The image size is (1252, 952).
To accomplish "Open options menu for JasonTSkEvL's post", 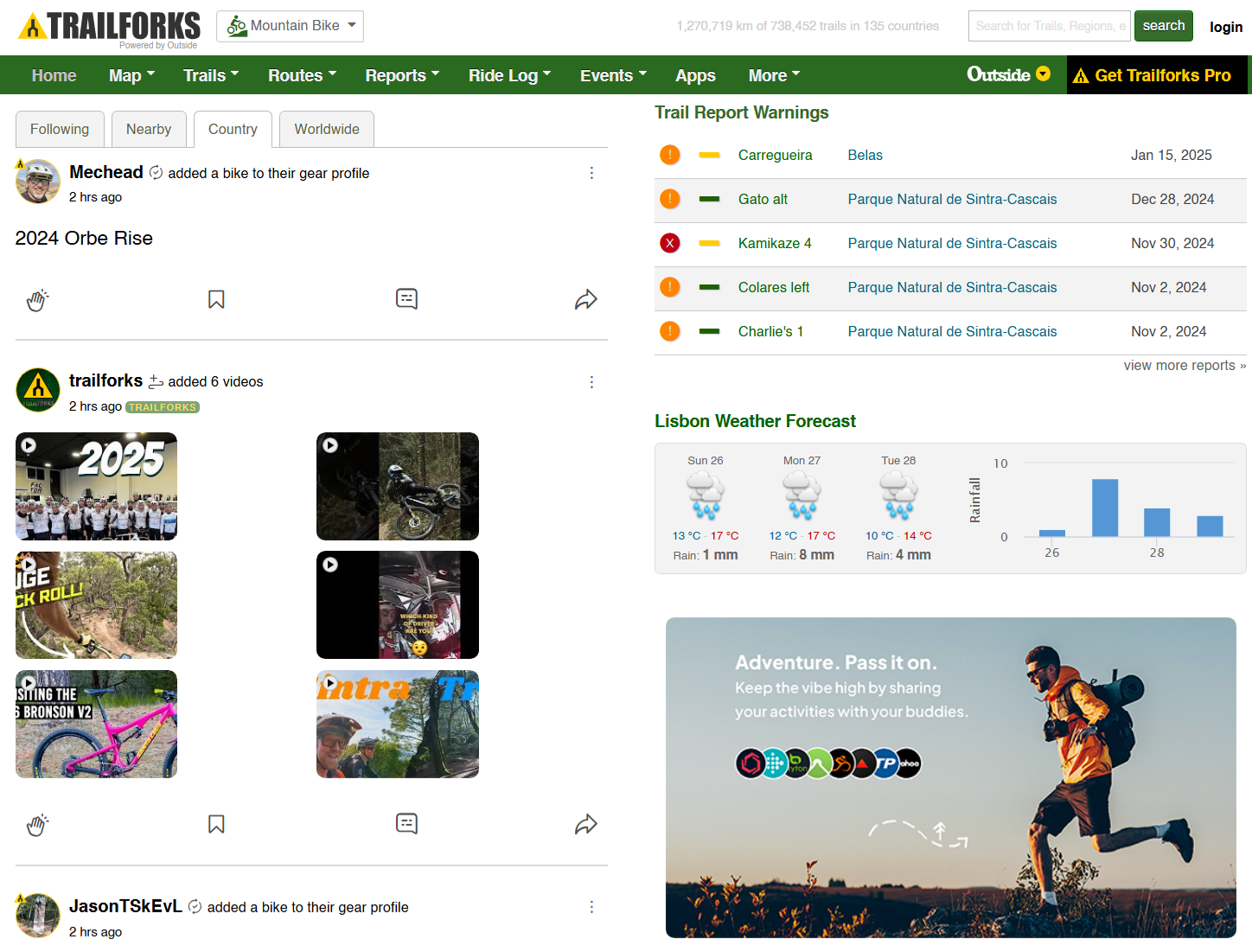I will tap(591, 907).
